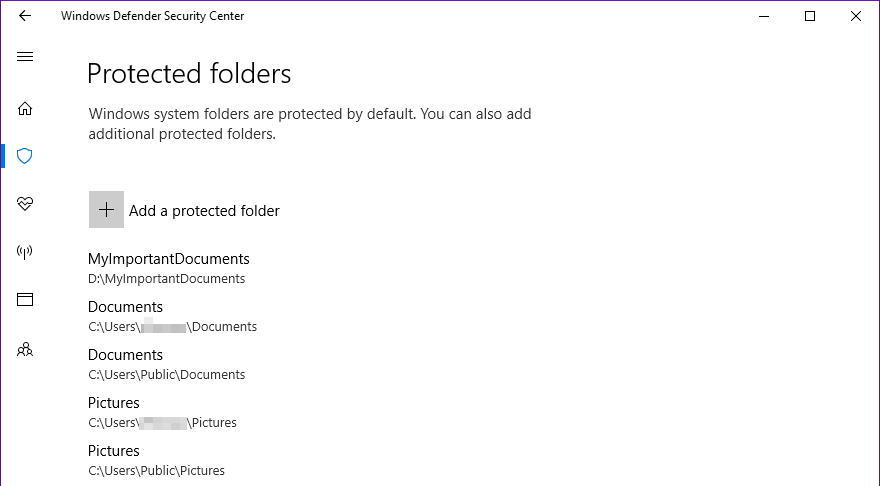This screenshot has height=486, width=880.
Task: Minimize the Security Center window
Action: pyautogui.click(x=764, y=16)
